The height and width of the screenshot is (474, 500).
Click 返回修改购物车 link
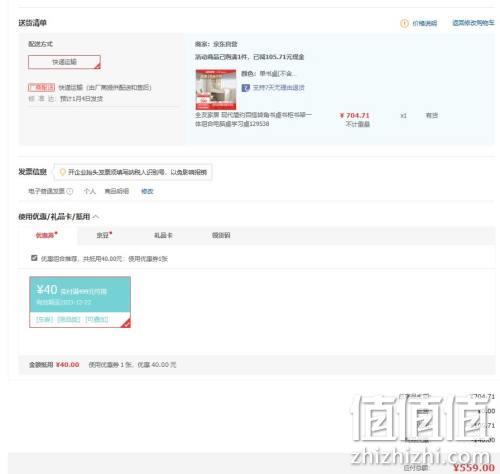(x=473, y=23)
